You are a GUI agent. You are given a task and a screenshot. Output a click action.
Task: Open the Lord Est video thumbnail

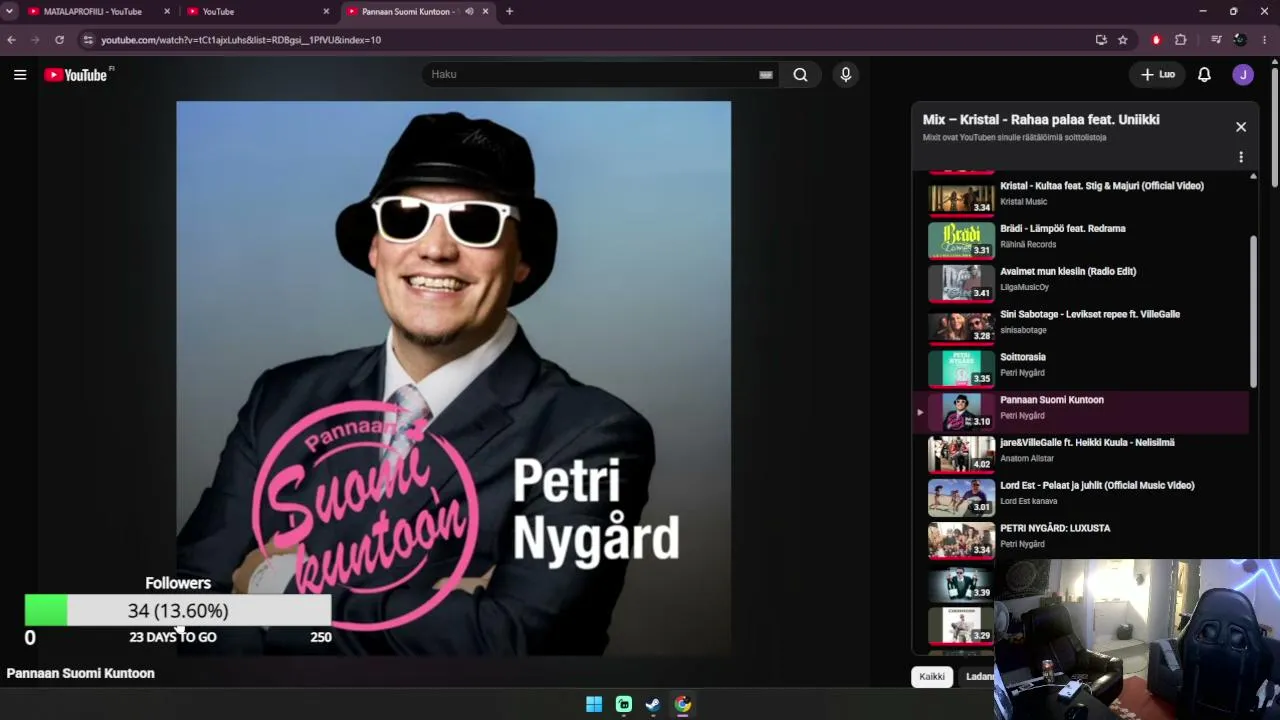click(961, 497)
